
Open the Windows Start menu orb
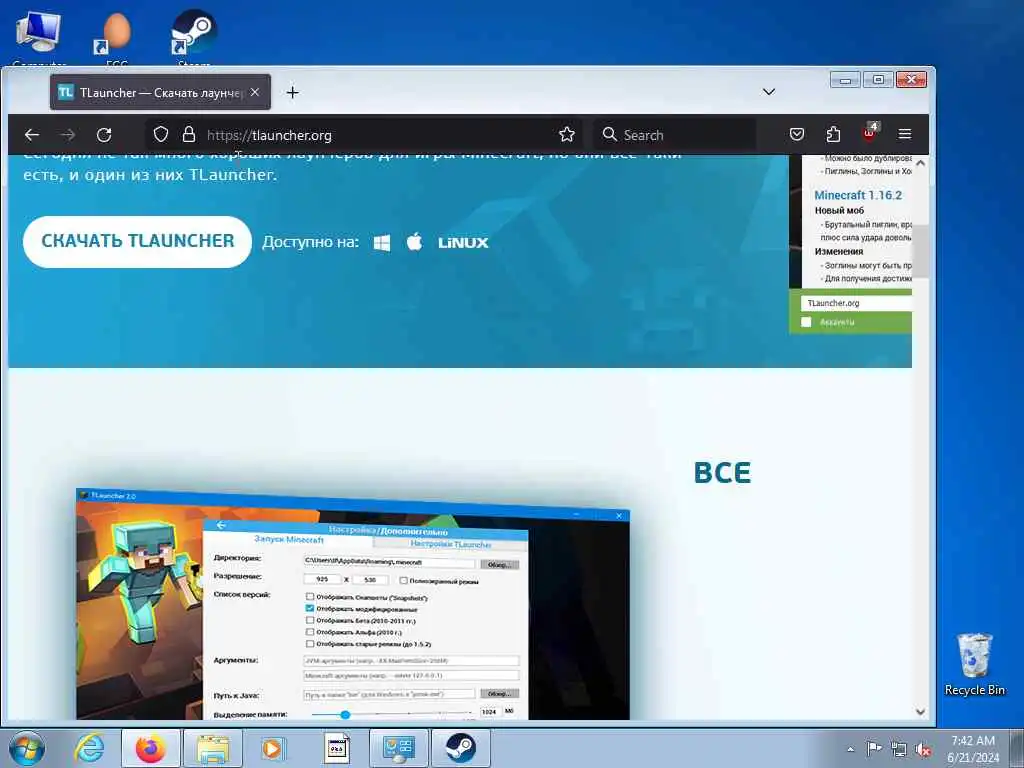(x=27, y=748)
